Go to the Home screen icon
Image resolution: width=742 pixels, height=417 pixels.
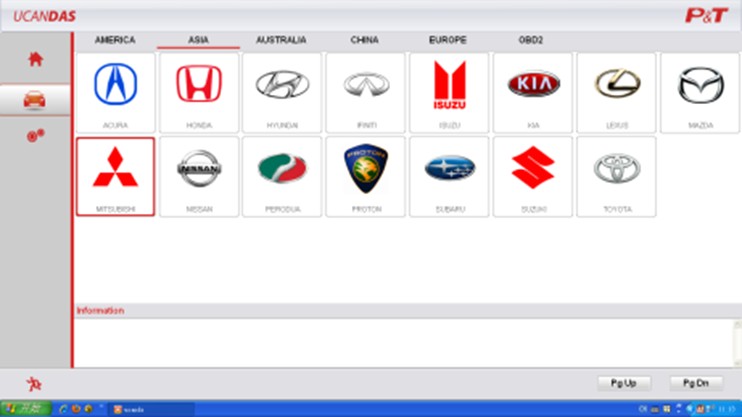35,60
